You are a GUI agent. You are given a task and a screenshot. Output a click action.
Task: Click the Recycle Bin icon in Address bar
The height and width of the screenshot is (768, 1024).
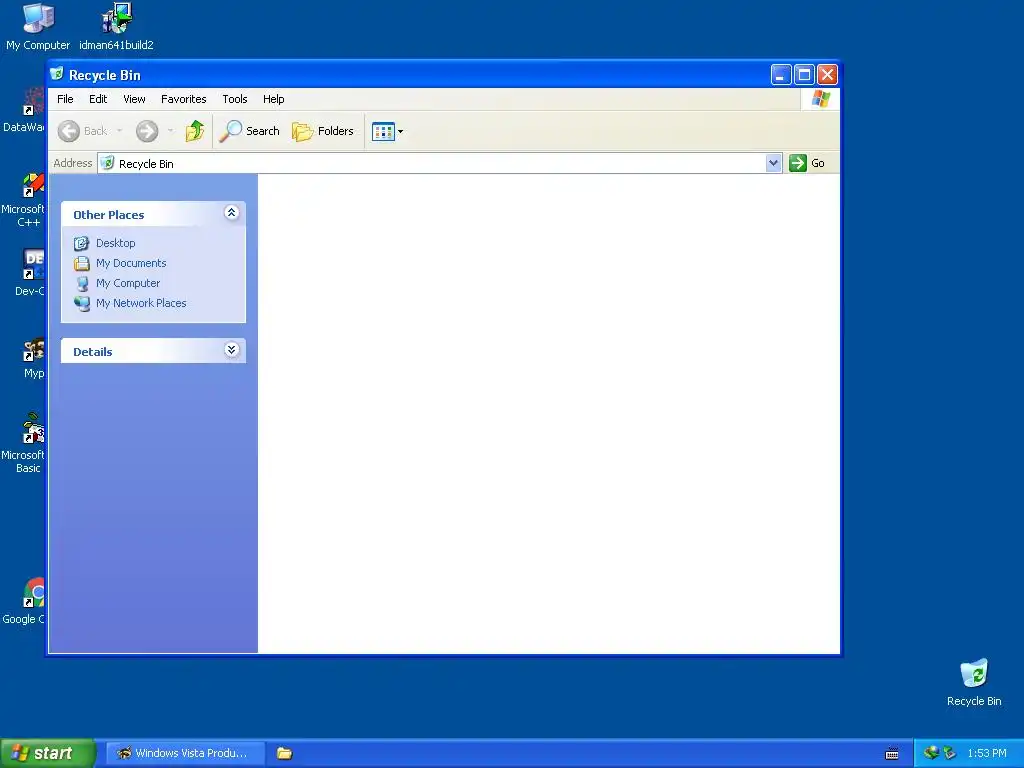108,163
